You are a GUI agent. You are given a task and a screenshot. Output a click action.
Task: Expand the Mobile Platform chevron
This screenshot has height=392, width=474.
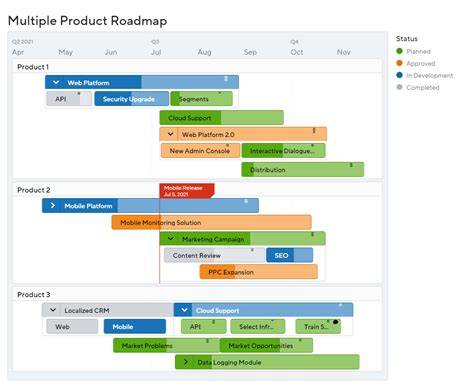(x=53, y=206)
